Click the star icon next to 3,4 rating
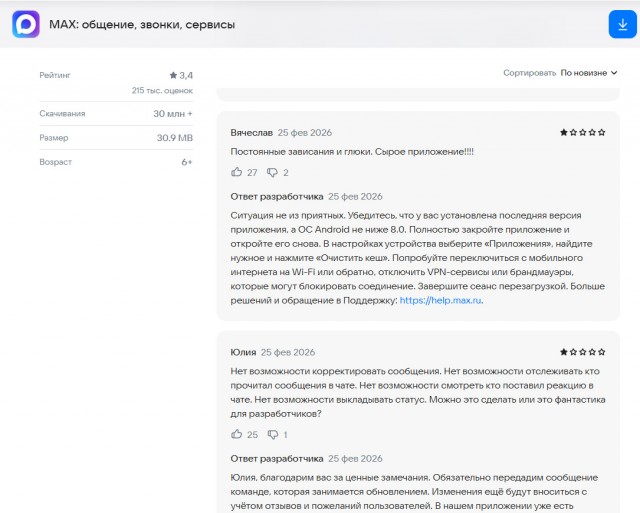640x513 pixels. [173, 75]
